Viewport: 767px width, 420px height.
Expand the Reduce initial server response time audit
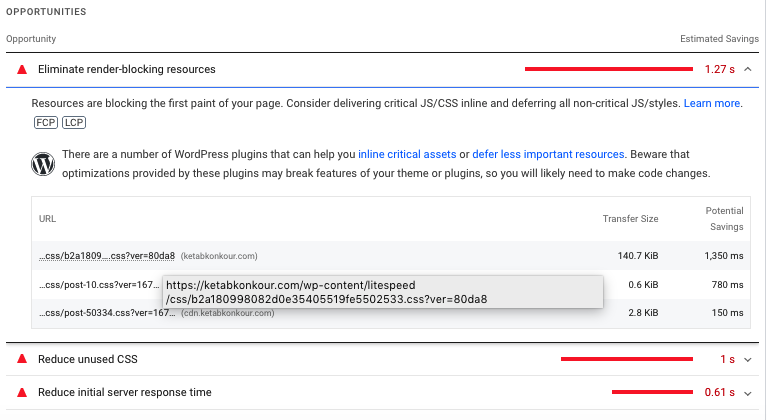747,393
